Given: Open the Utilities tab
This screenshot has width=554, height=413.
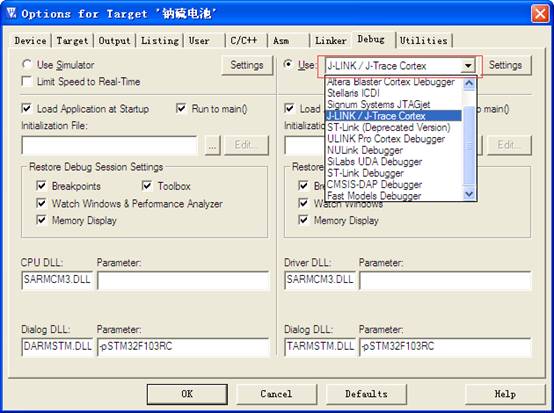Looking at the screenshot, I should (x=424, y=41).
